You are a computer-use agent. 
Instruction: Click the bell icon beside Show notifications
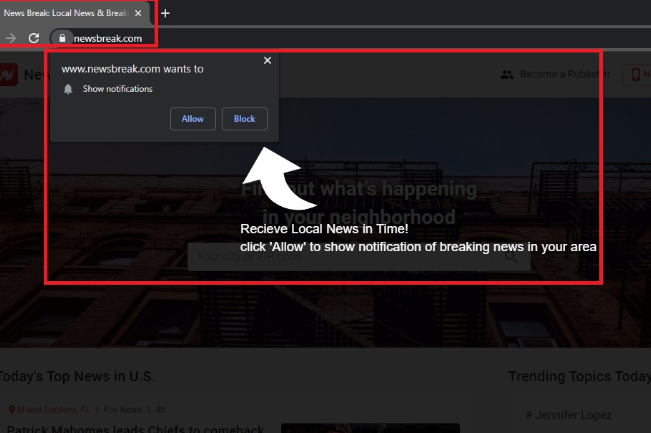point(68,89)
